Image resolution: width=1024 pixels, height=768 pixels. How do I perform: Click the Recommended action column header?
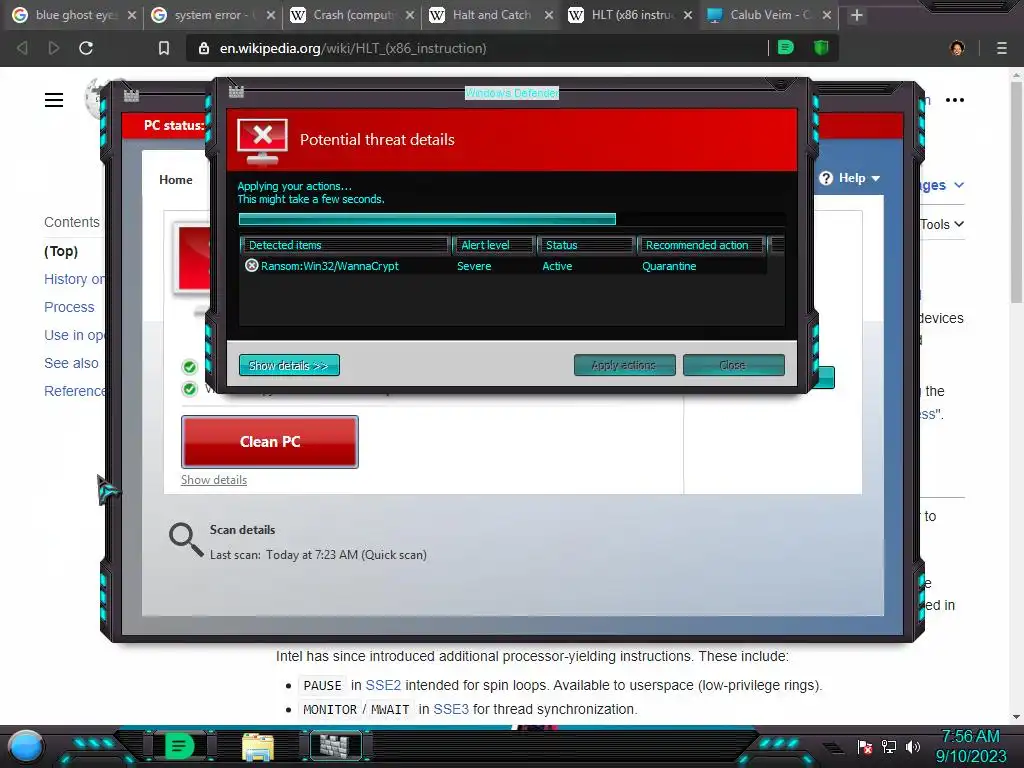[701, 245]
